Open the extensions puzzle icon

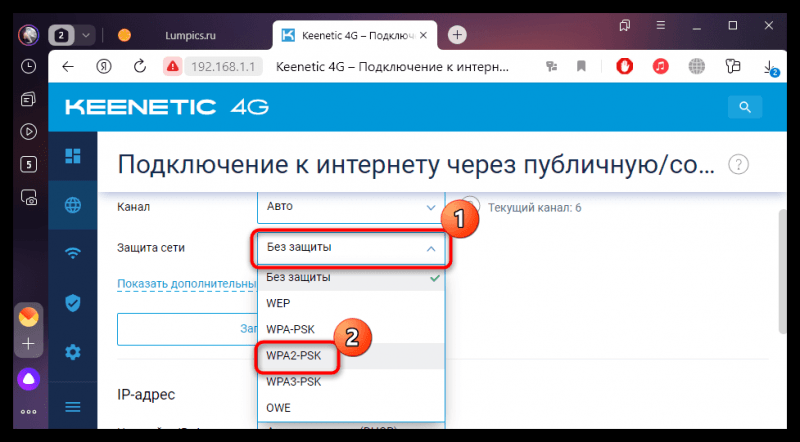(x=733, y=66)
